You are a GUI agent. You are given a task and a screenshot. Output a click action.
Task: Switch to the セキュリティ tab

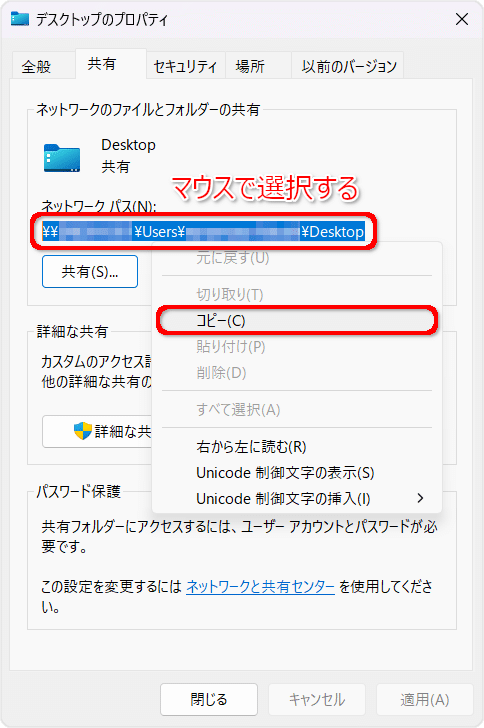pos(185,66)
